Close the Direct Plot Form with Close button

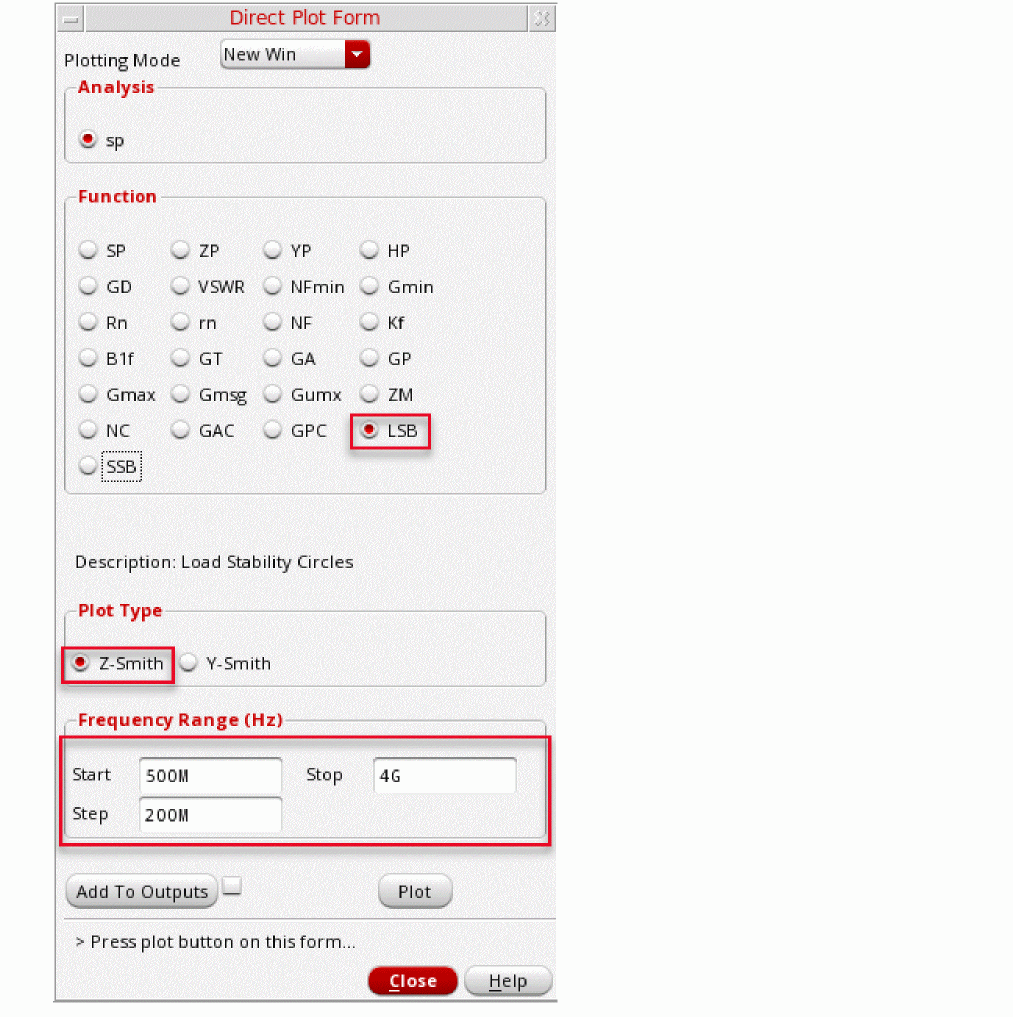[412, 981]
